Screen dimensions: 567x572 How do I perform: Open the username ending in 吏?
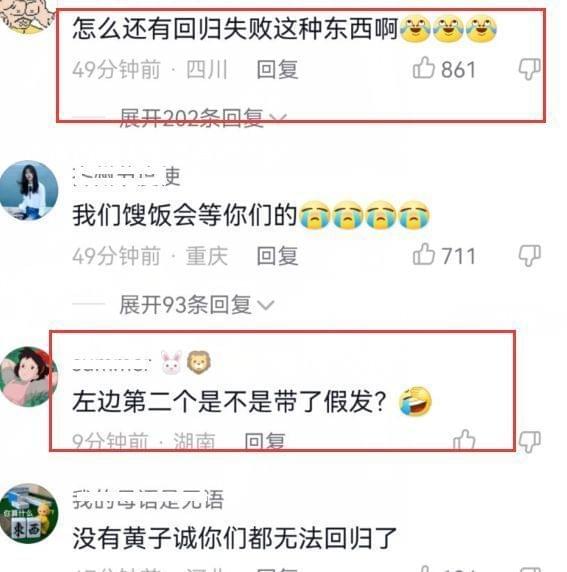[x=127, y=177]
